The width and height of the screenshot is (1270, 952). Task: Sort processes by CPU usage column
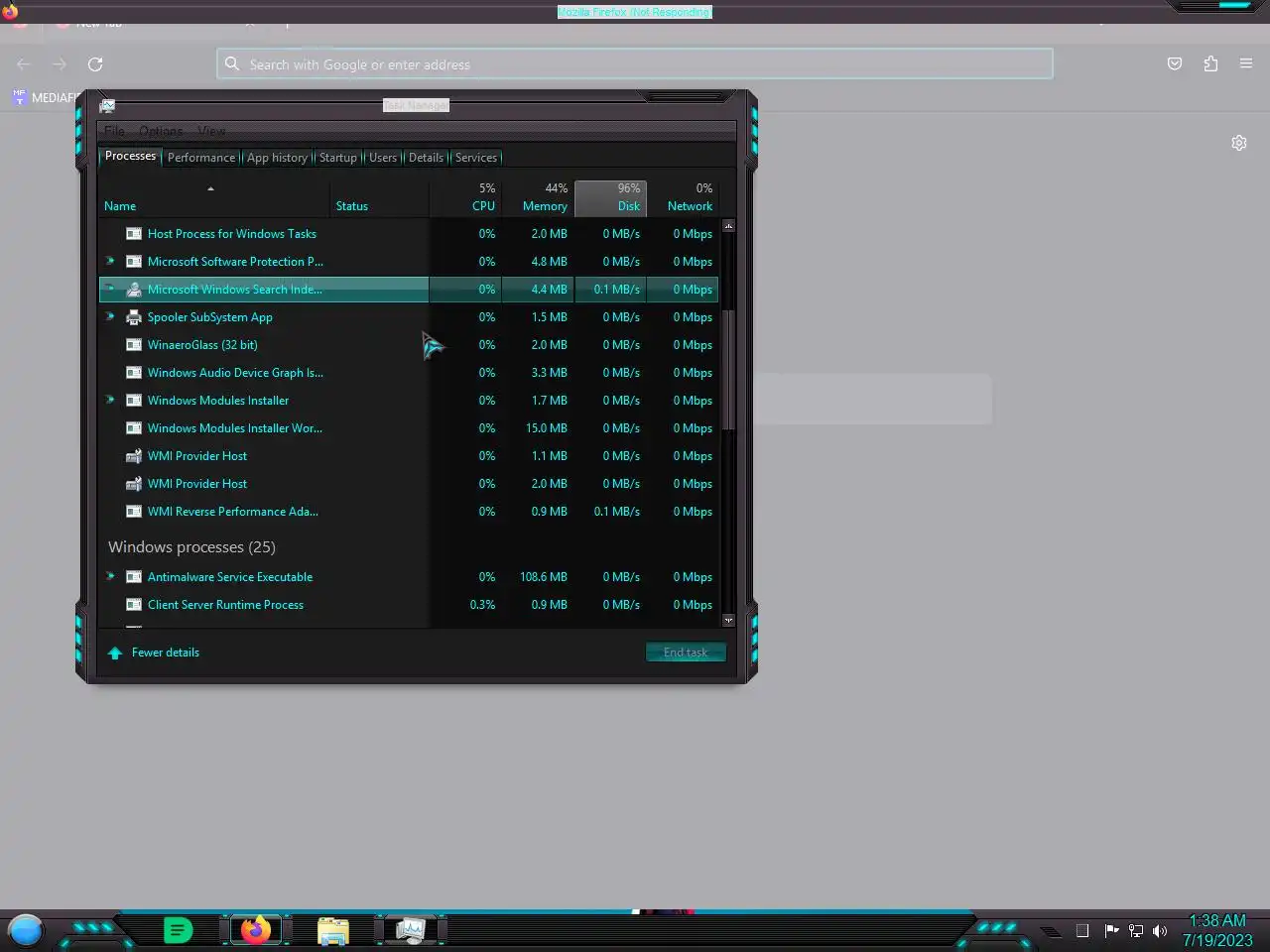tap(465, 198)
